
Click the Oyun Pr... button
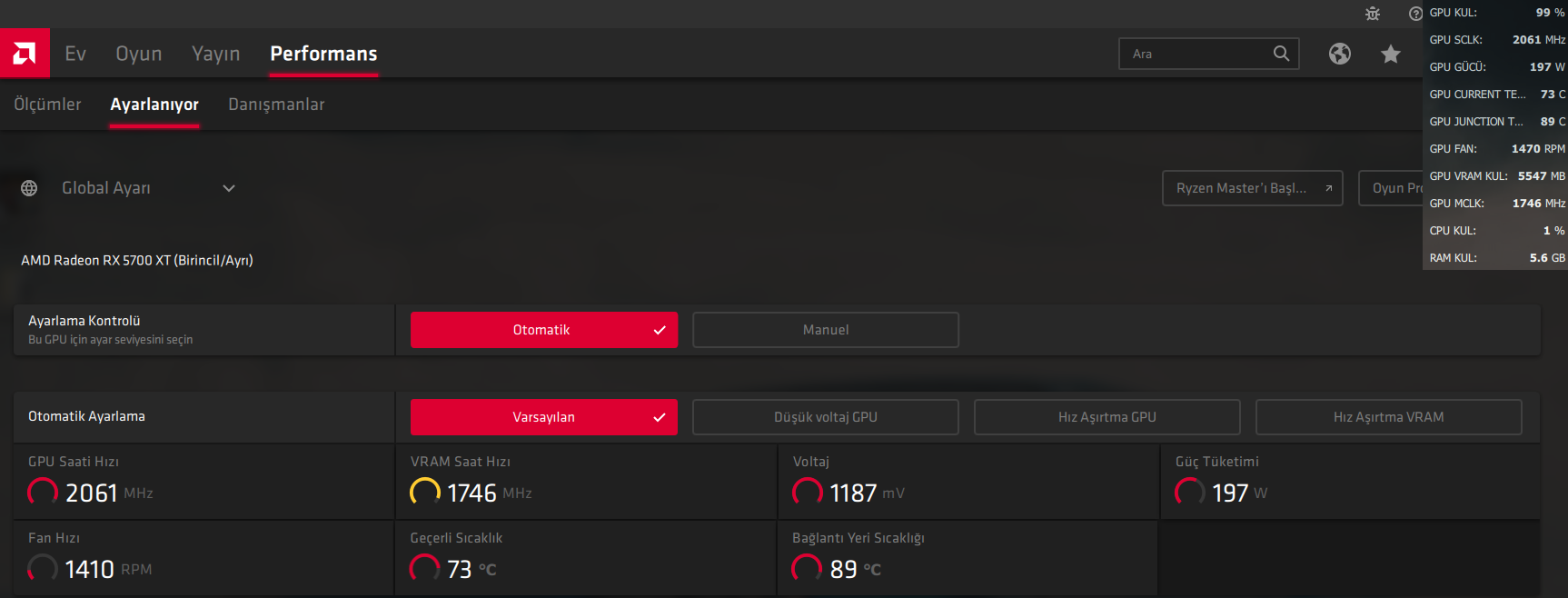click(x=1391, y=188)
